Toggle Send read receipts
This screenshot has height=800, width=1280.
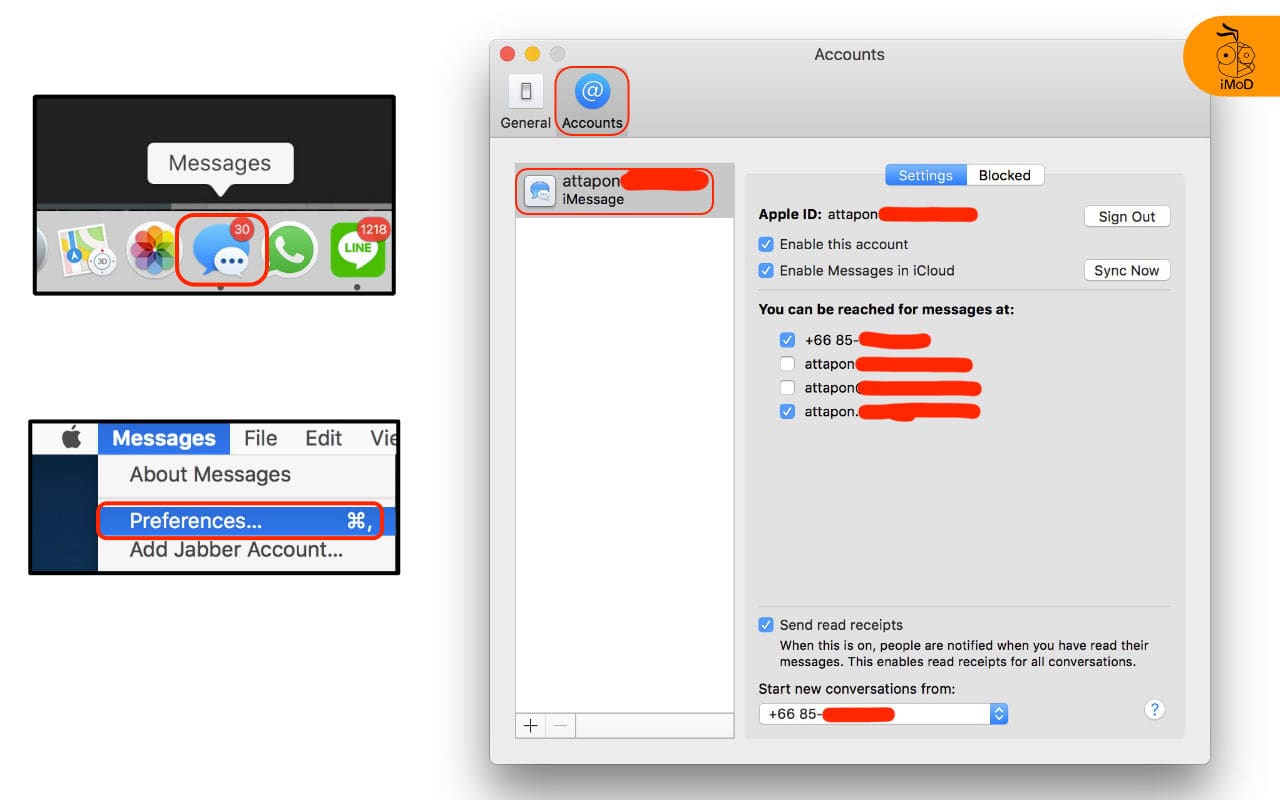click(766, 624)
